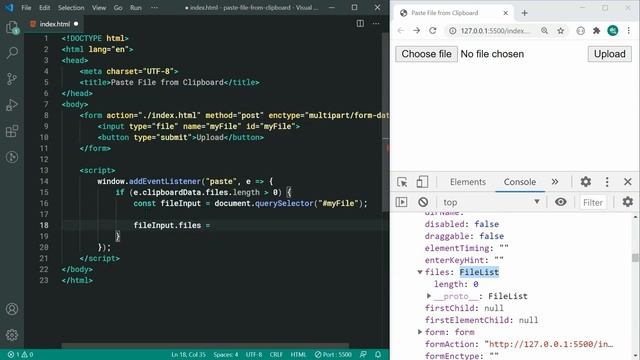
Task: Open Chrome profile avatar
Action: click(x=613, y=31)
